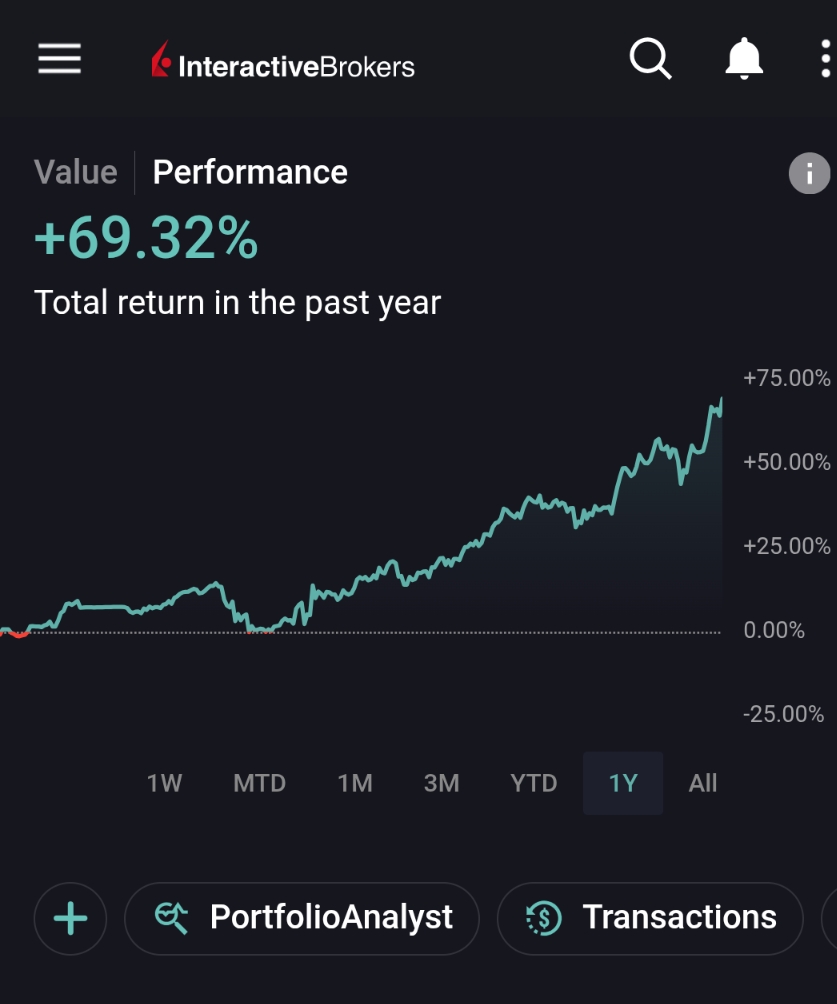Select the Performance view

(250, 172)
